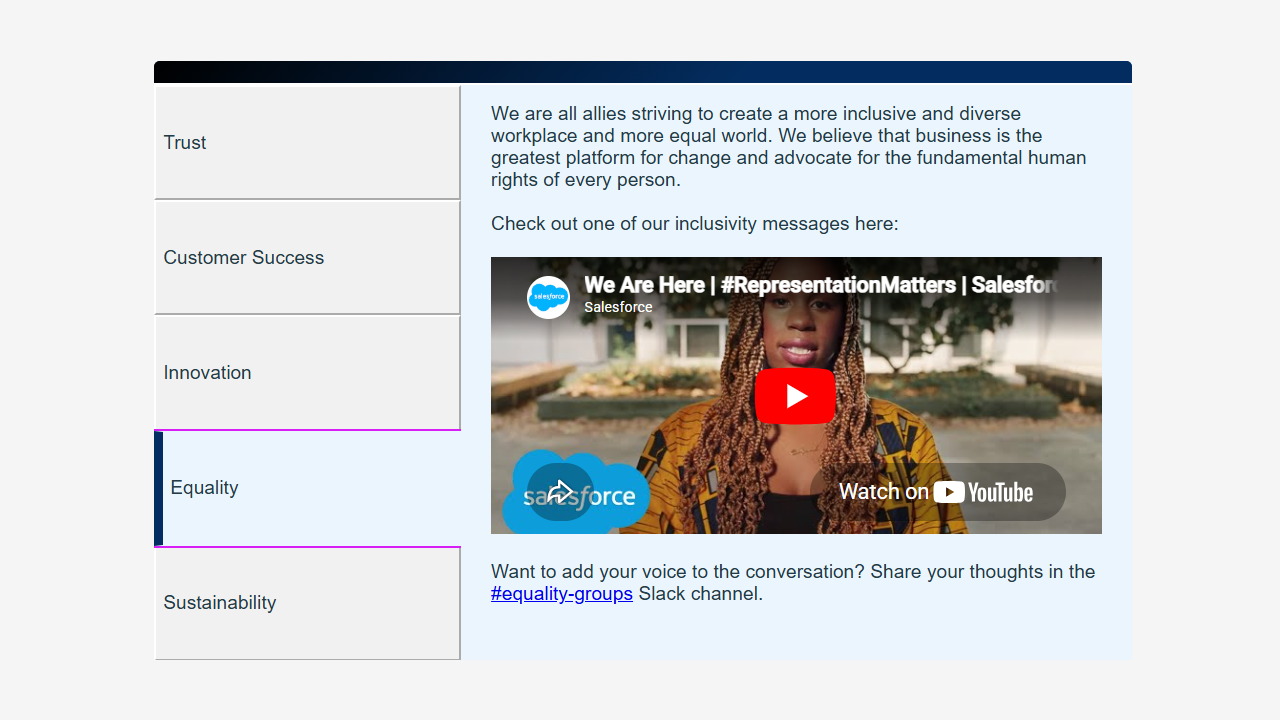Screen dimensions: 1280x720
Task: Open the 'Salesforce' channel name under title
Action: point(618,307)
